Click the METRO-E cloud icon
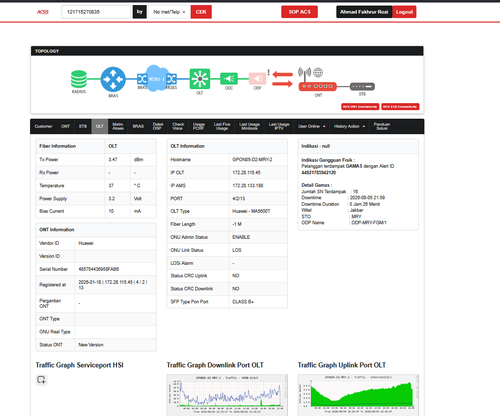 pos(157,78)
